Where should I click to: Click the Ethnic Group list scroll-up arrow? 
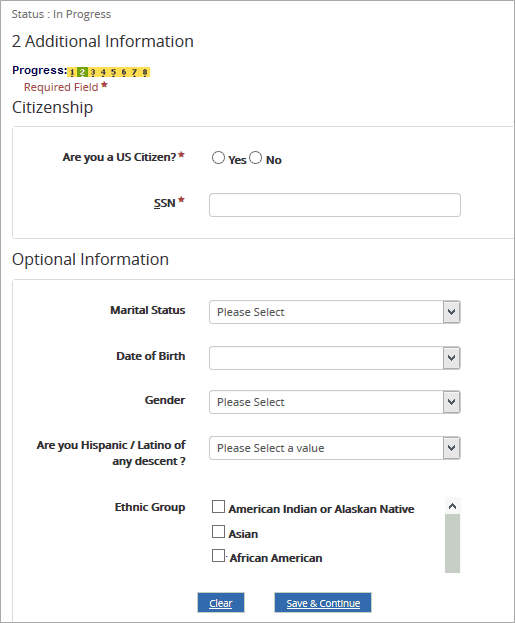[452, 506]
